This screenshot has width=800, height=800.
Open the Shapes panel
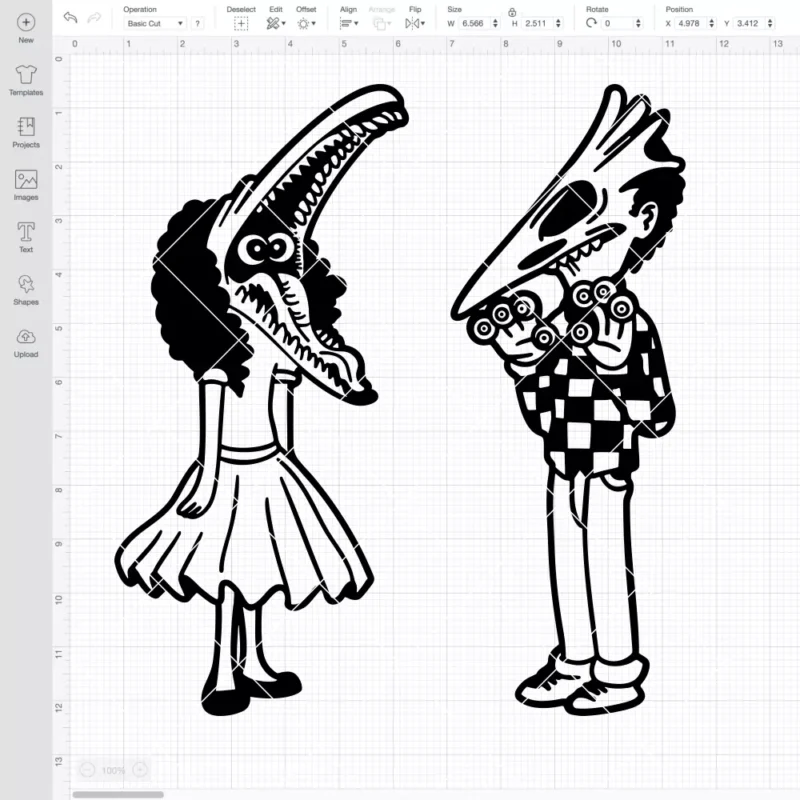(x=26, y=290)
